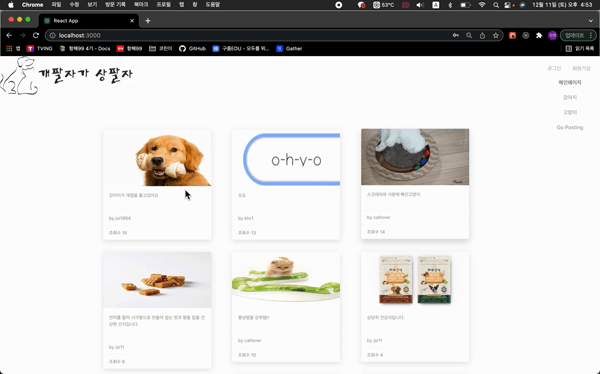Open the Chrome menu in menu bar
The image size is (600, 374).
33,5
